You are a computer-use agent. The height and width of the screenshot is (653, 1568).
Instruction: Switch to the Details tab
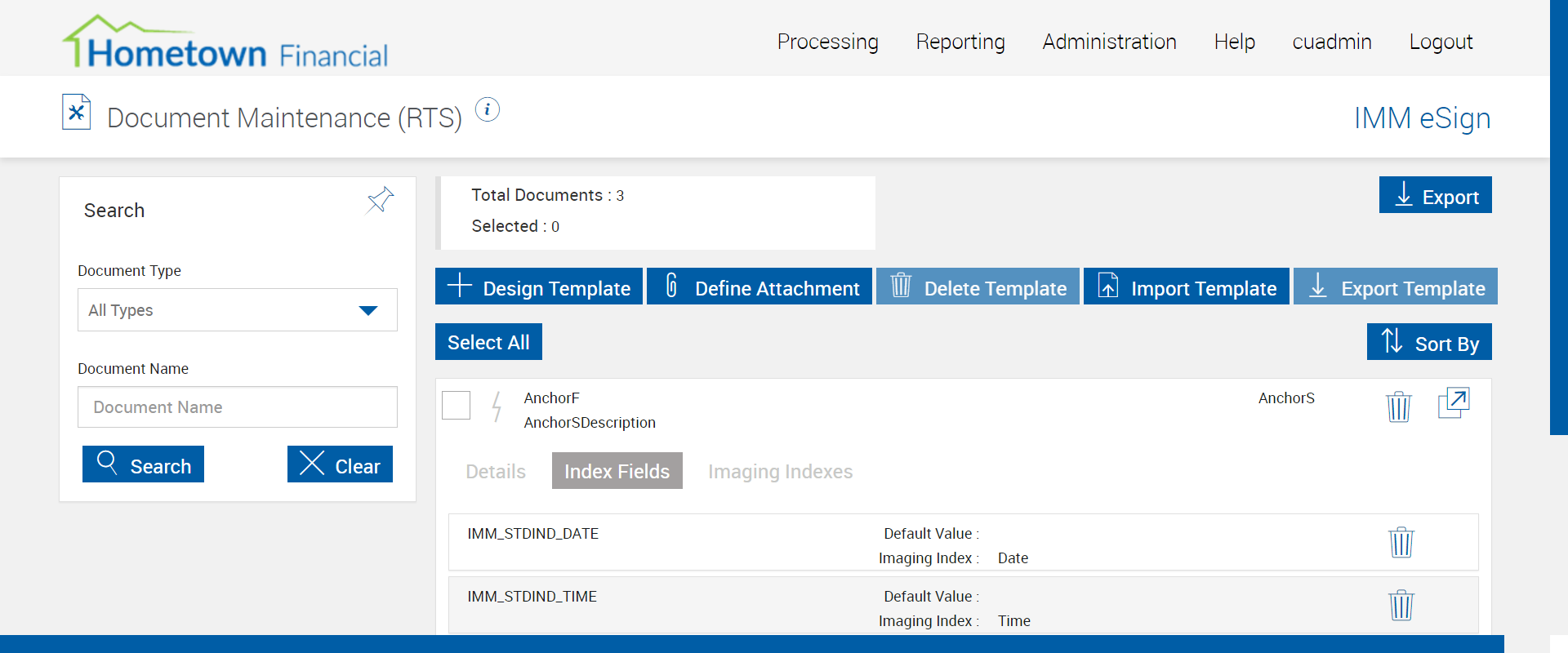496,472
